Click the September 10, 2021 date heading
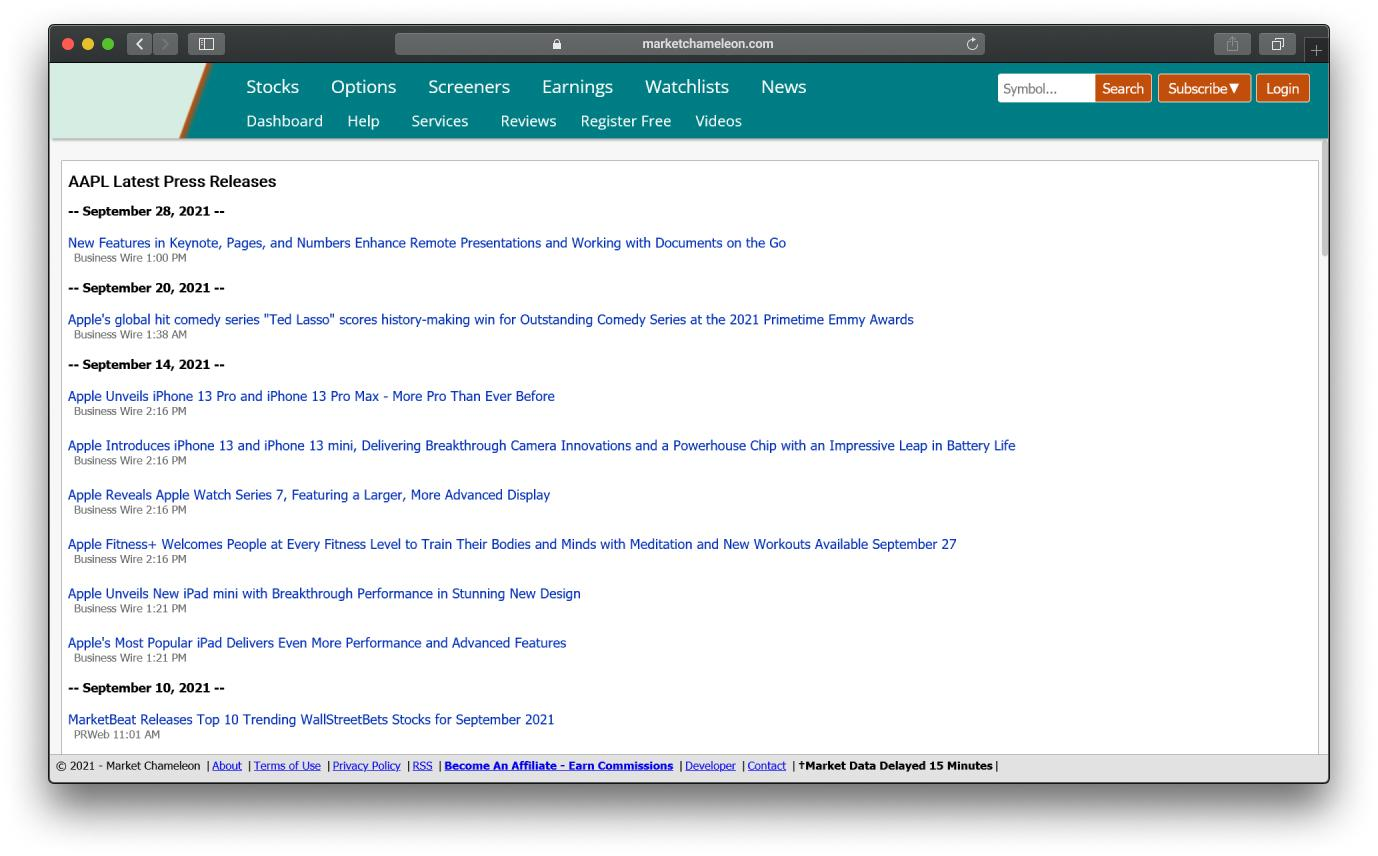Viewport: 1378px width, 856px height. (x=146, y=688)
